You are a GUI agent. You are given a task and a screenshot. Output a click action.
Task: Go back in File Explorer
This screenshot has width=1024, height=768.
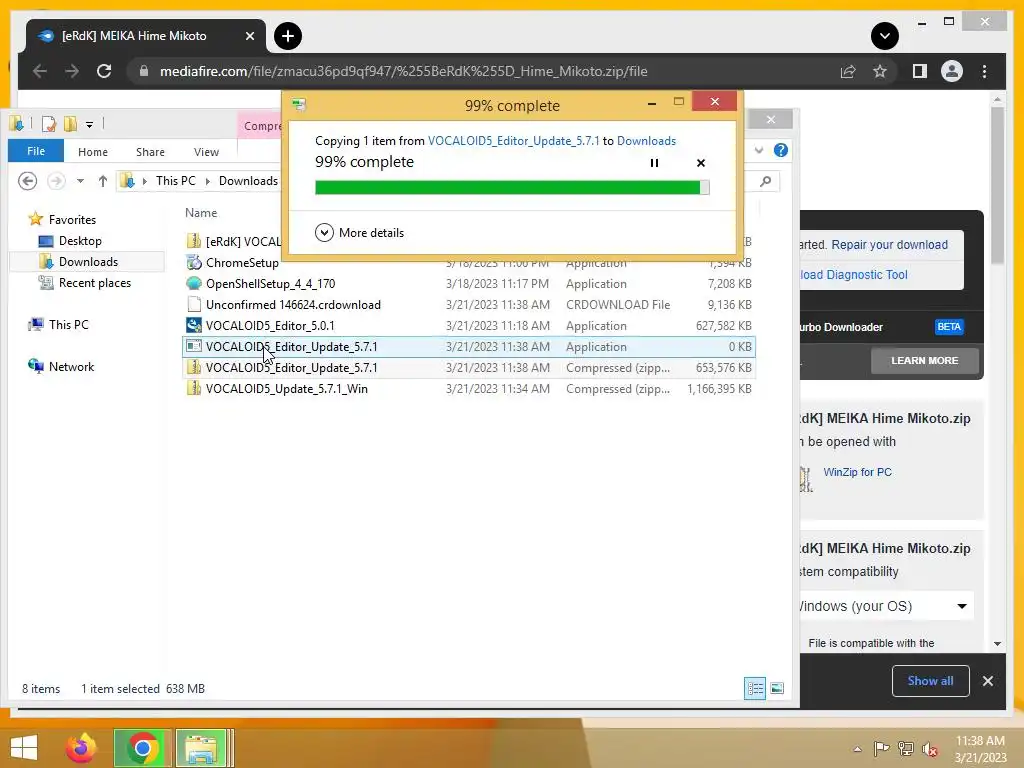click(x=27, y=181)
